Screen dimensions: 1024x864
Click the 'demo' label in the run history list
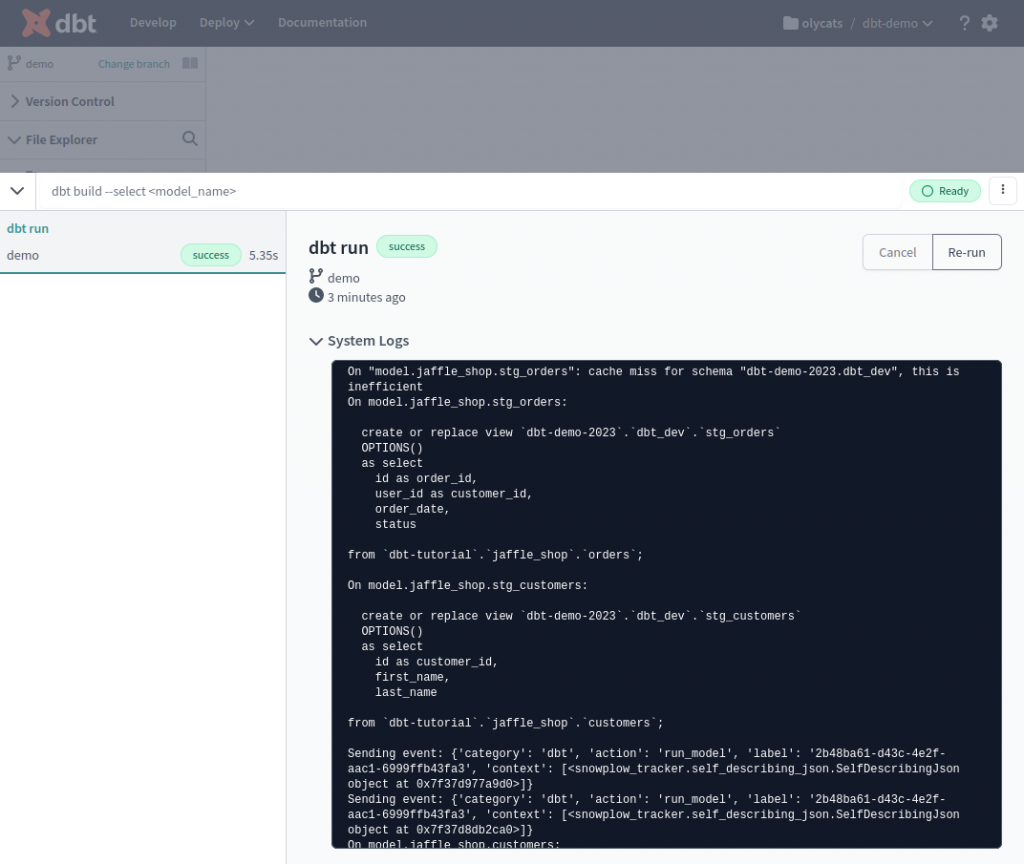click(x=23, y=255)
